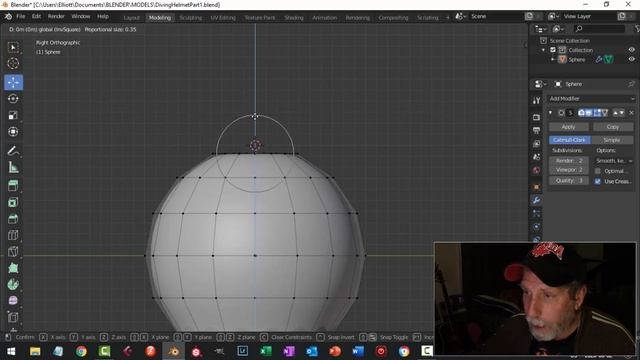This screenshot has width=640, height=360.
Task: Open Particles properties tab
Action: click(x=536, y=213)
